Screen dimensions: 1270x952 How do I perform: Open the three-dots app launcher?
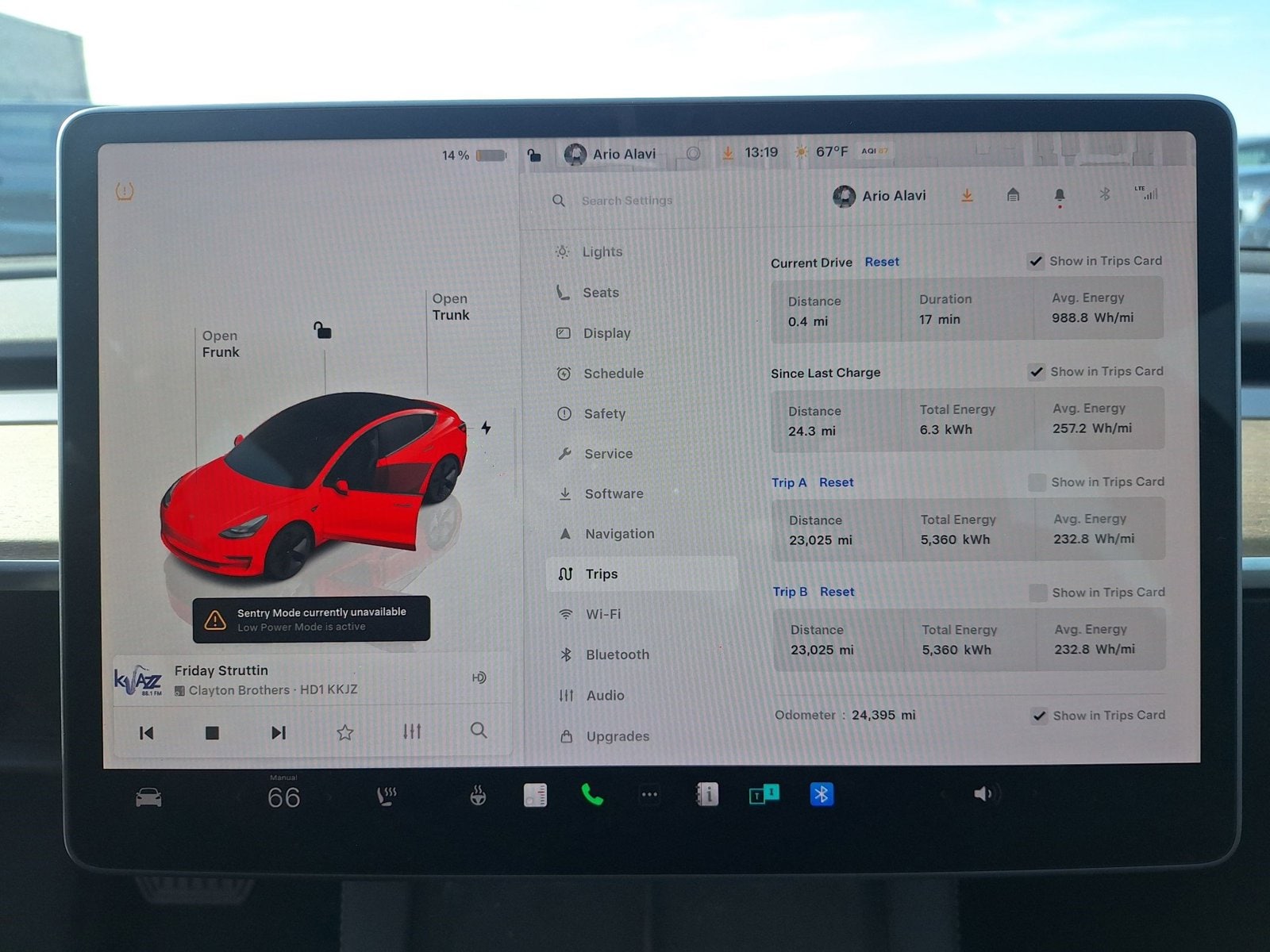click(x=649, y=794)
